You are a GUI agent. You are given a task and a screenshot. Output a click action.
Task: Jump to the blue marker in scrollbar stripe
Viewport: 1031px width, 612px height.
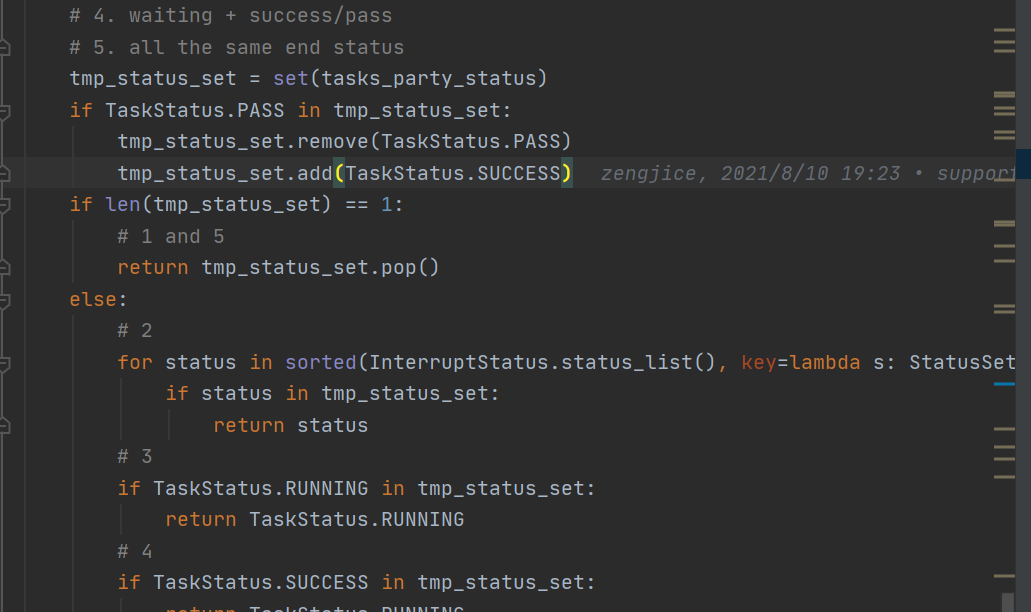pyautogui.click(x=1004, y=383)
